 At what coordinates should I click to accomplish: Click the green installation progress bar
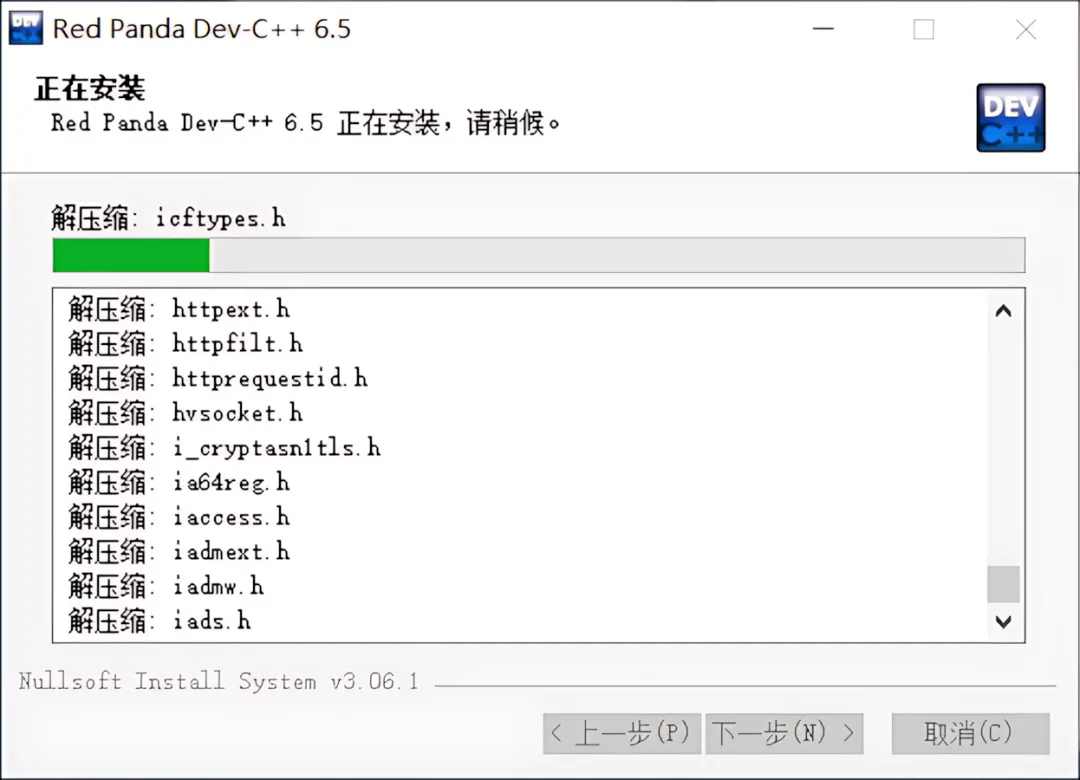539,255
